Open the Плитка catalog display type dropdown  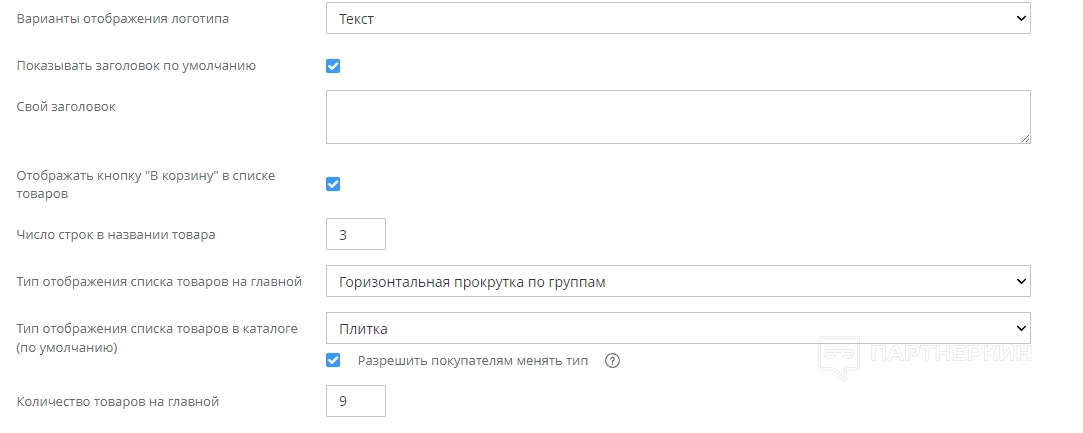pos(678,328)
